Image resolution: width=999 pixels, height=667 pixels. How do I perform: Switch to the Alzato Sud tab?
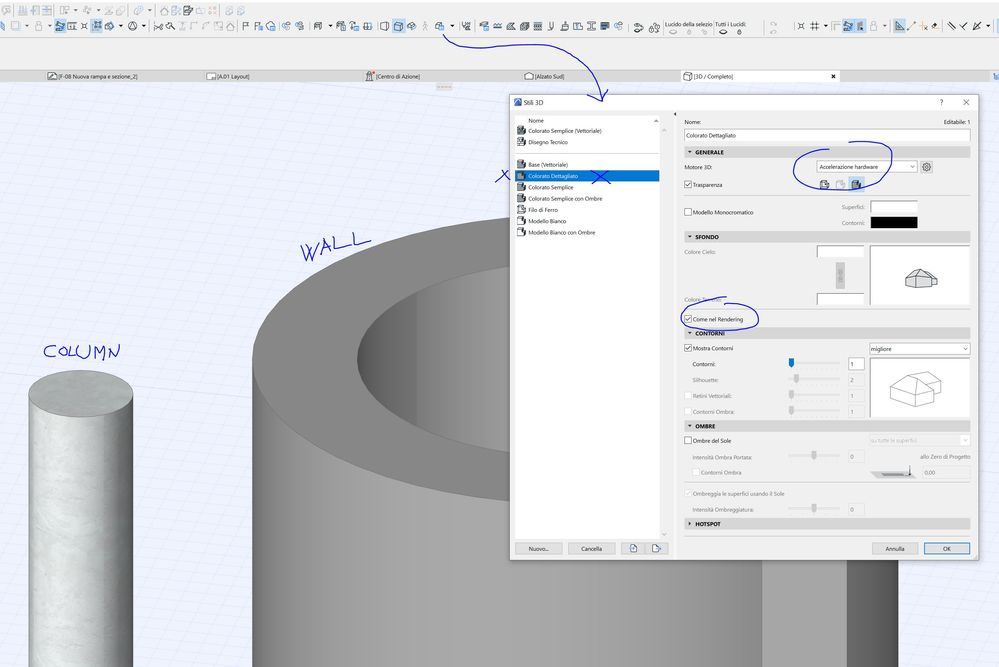click(x=545, y=75)
